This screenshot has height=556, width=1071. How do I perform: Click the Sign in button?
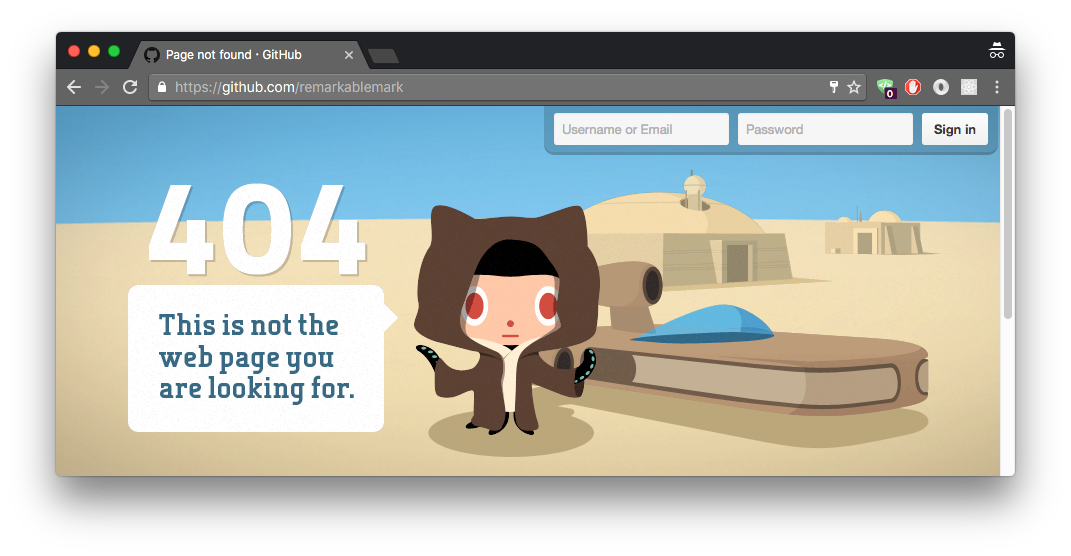[x=955, y=129]
